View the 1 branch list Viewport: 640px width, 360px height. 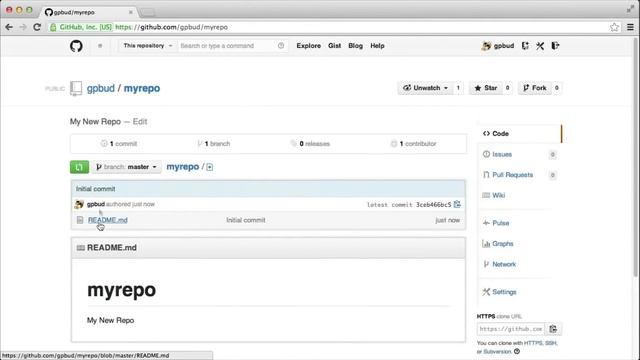(x=213, y=144)
